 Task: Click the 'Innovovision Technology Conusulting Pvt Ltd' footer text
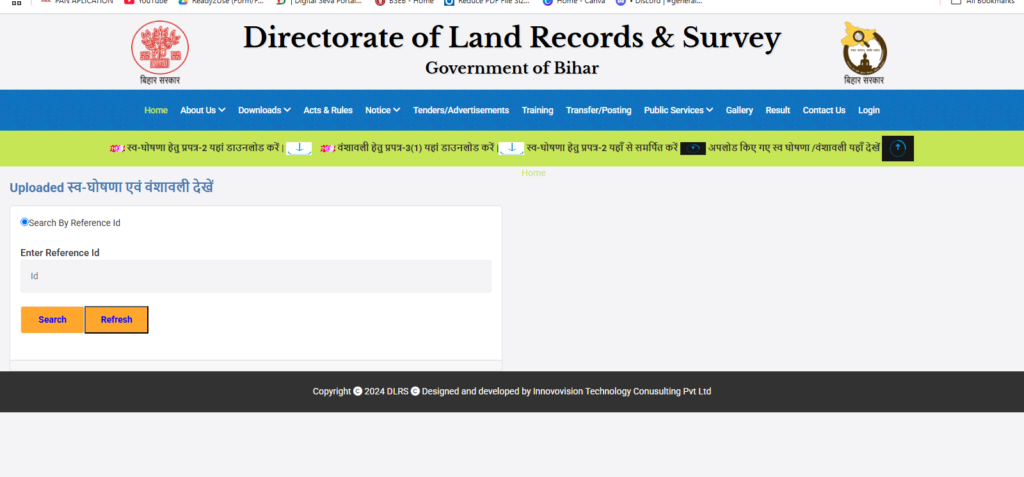coord(622,391)
